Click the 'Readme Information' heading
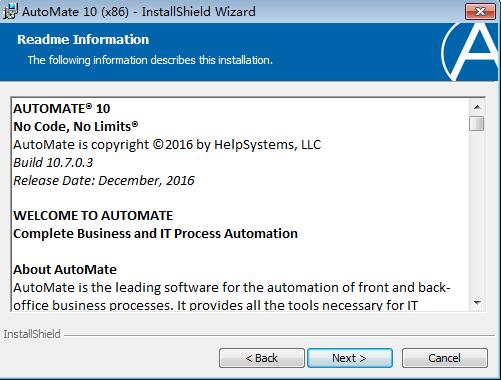 pos(83,40)
